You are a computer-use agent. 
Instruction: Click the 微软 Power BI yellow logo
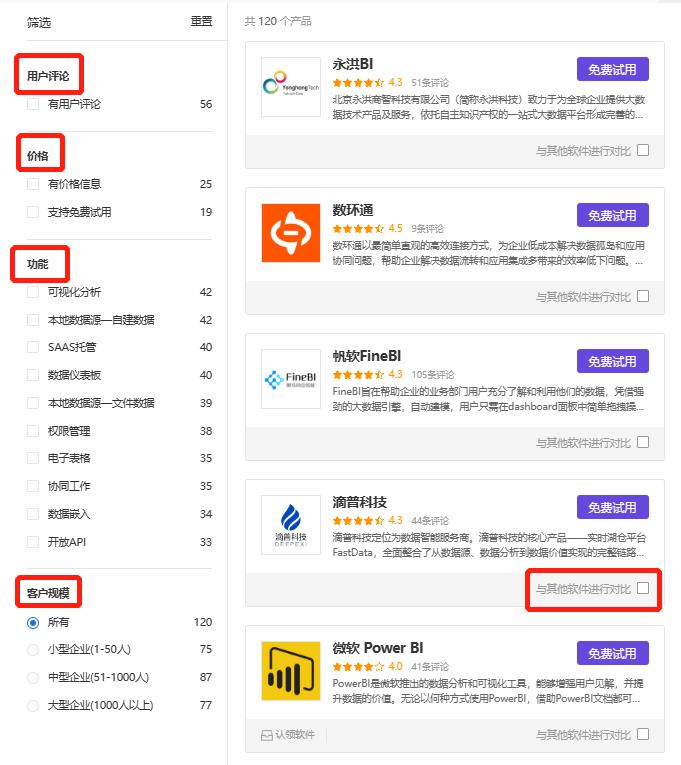coord(291,671)
